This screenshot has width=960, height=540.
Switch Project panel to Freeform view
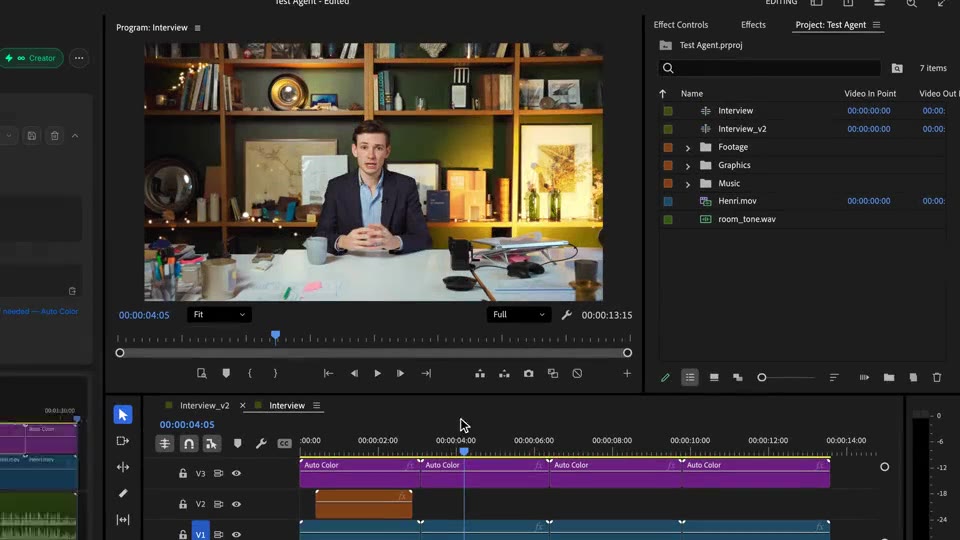click(738, 378)
